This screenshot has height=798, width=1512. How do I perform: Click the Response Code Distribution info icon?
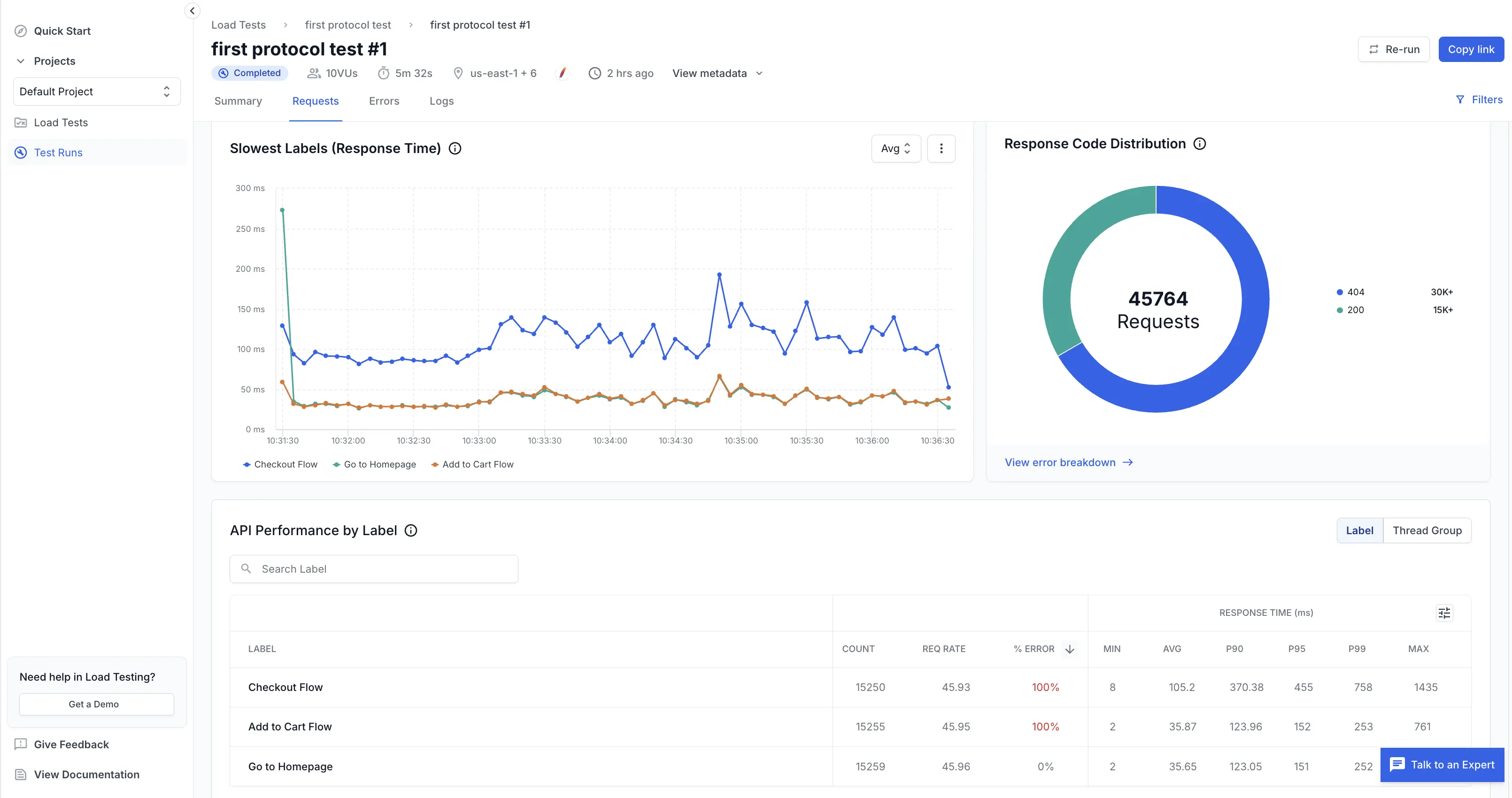(x=1200, y=144)
